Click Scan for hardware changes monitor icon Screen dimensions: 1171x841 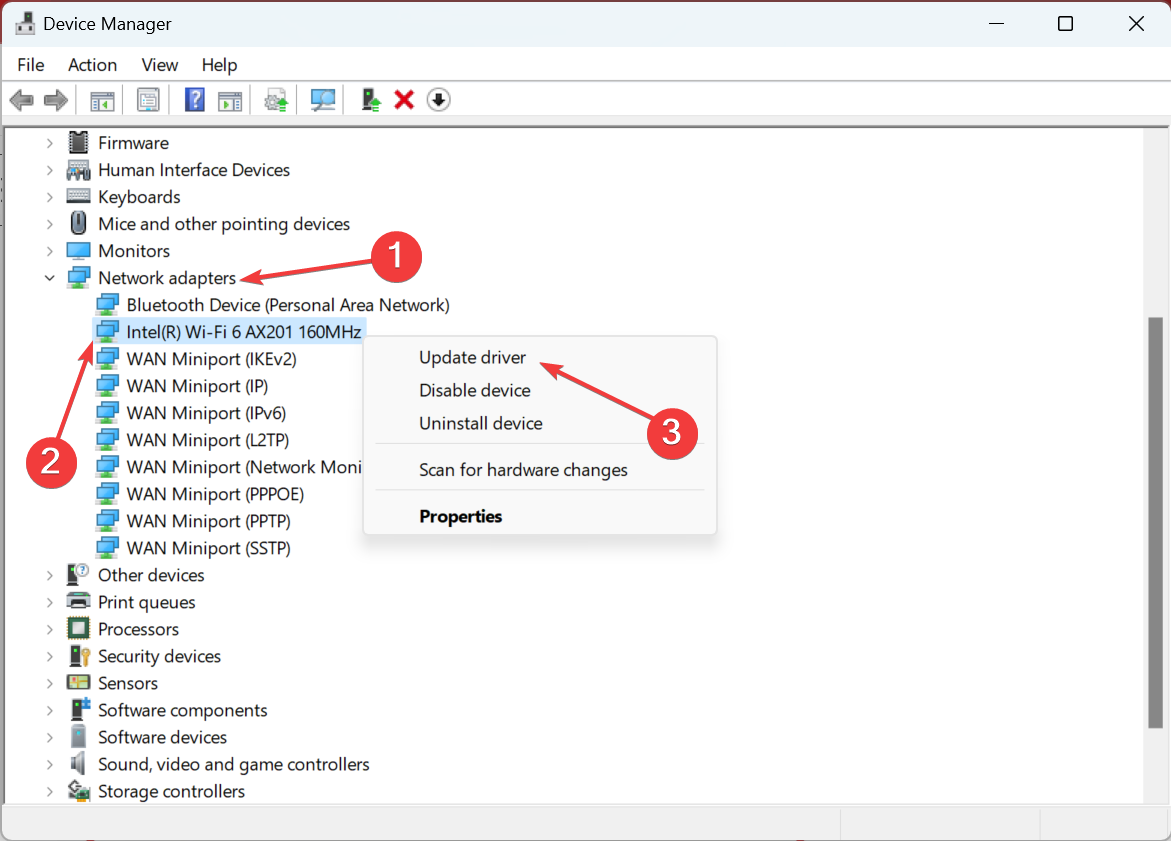pos(323,99)
